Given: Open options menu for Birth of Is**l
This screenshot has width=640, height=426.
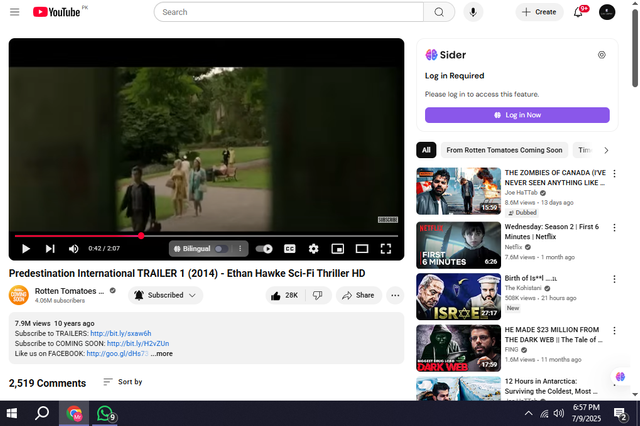Looking at the screenshot, I should [614, 279].
